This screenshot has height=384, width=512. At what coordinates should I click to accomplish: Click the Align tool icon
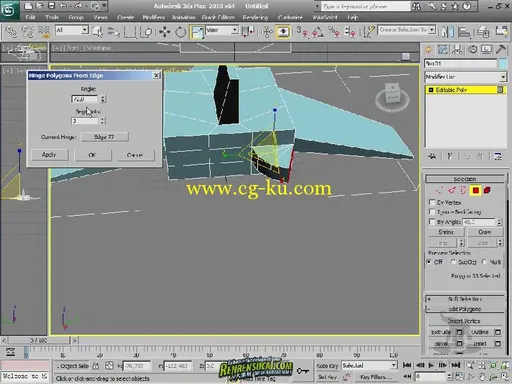click(464, 32)
